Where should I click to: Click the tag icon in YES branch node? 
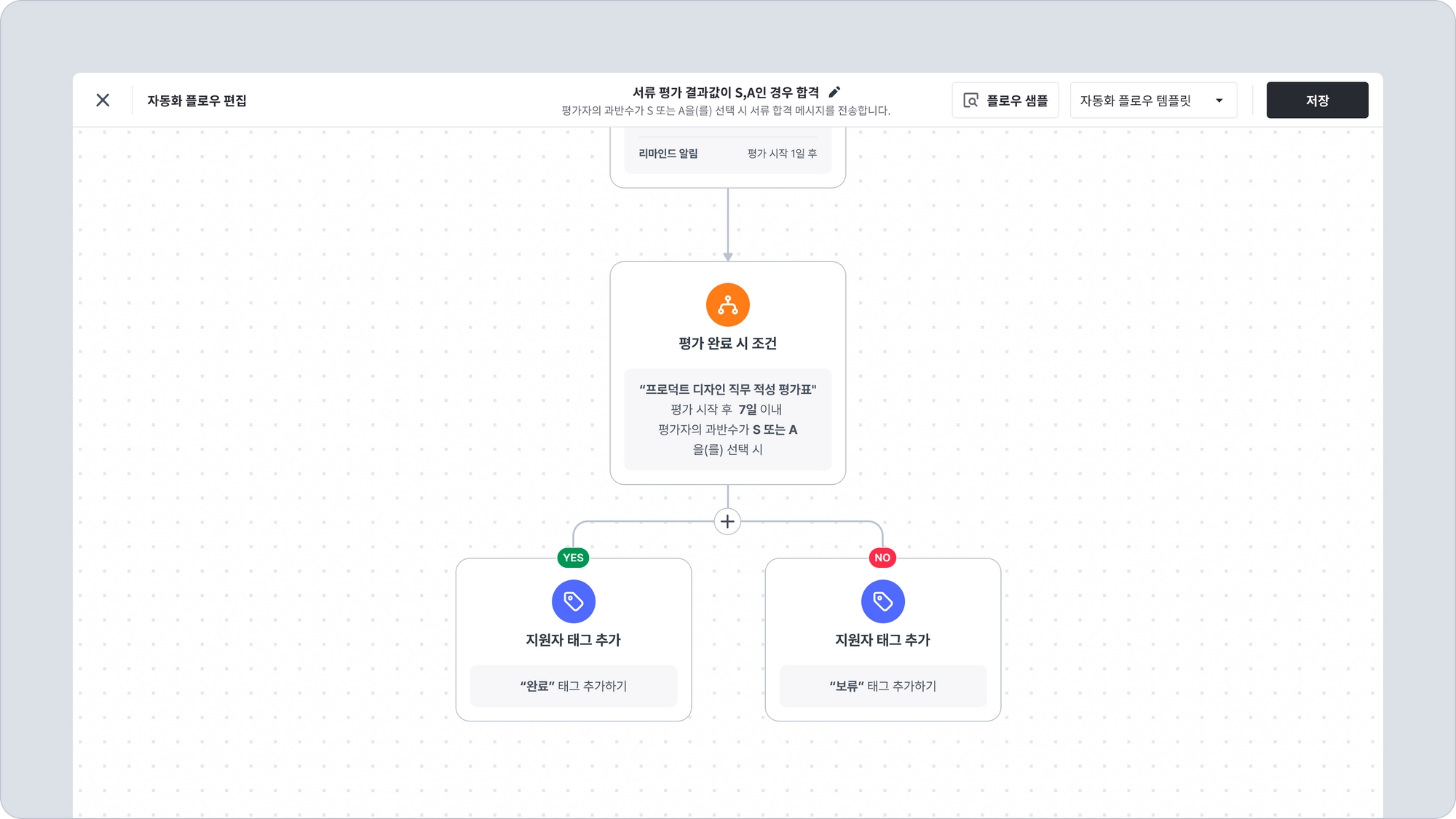pos(573,601)
